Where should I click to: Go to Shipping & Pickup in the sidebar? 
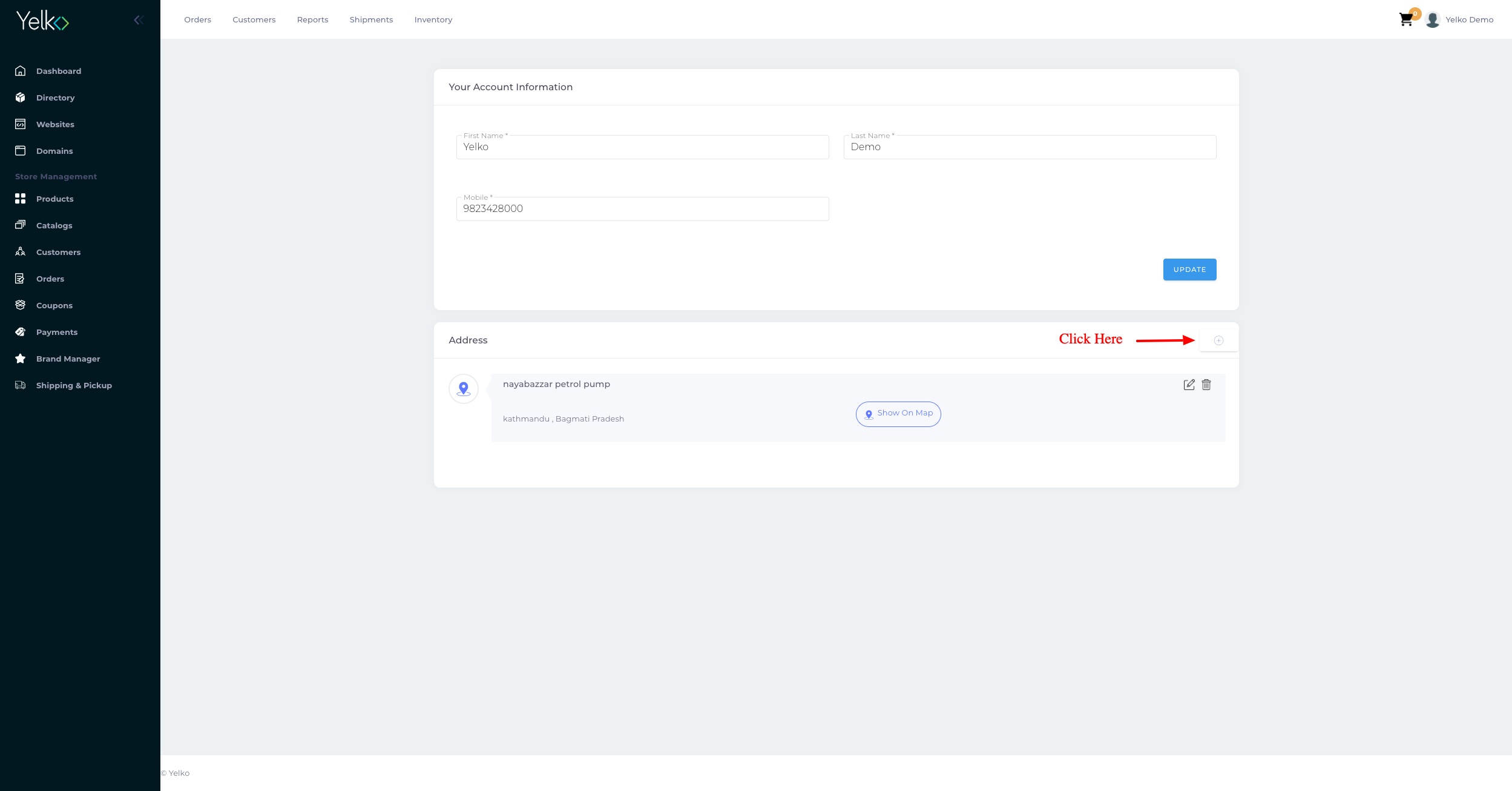[74, 385]
